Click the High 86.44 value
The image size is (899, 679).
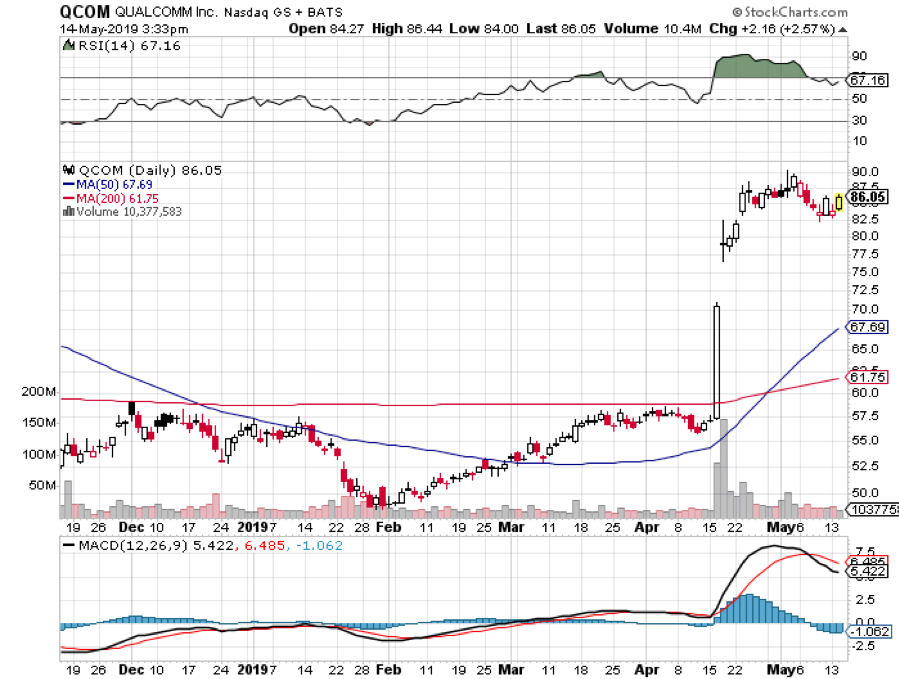pos(407,29)
